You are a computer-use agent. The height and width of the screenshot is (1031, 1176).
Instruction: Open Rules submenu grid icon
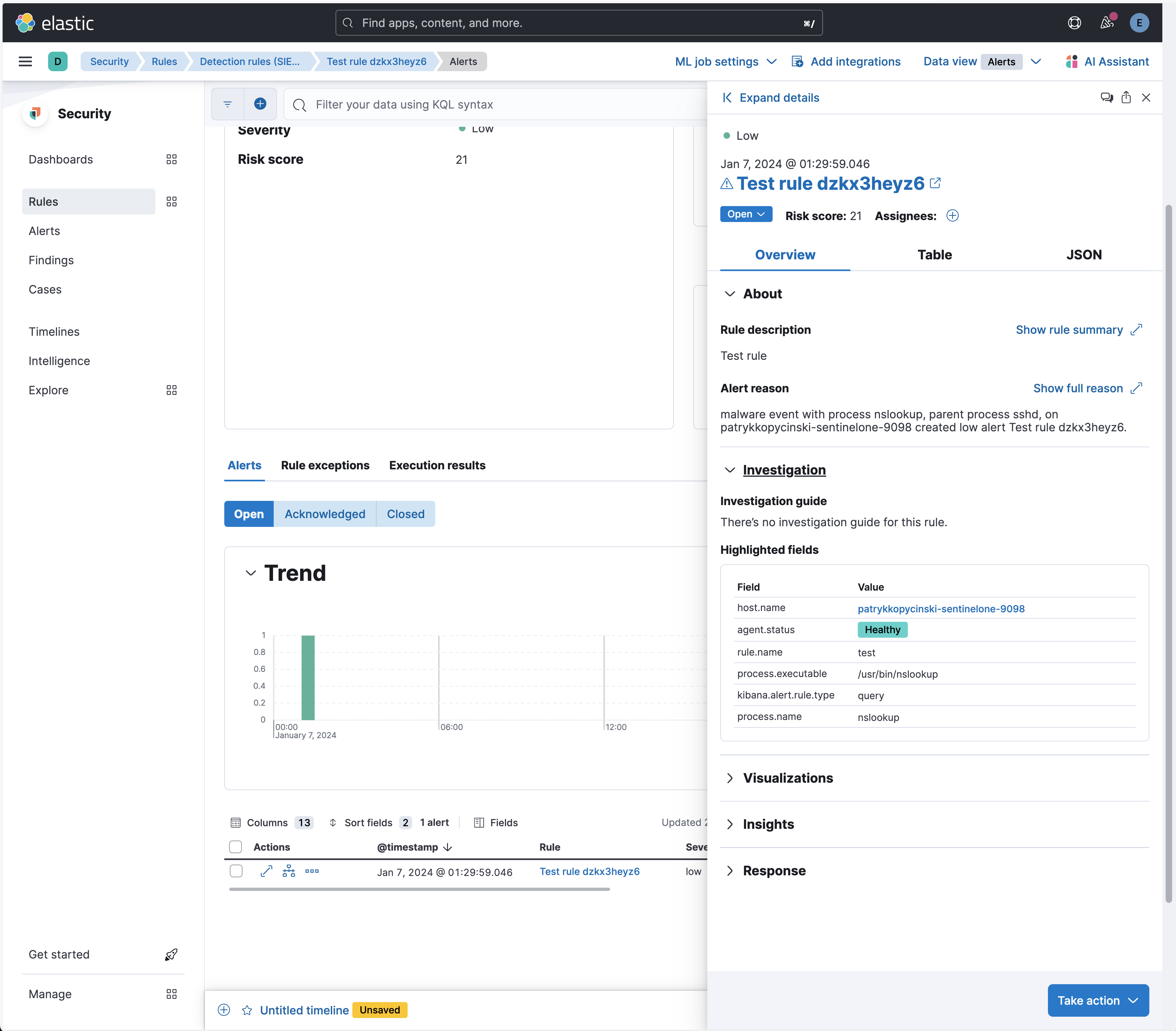(171, 202)
